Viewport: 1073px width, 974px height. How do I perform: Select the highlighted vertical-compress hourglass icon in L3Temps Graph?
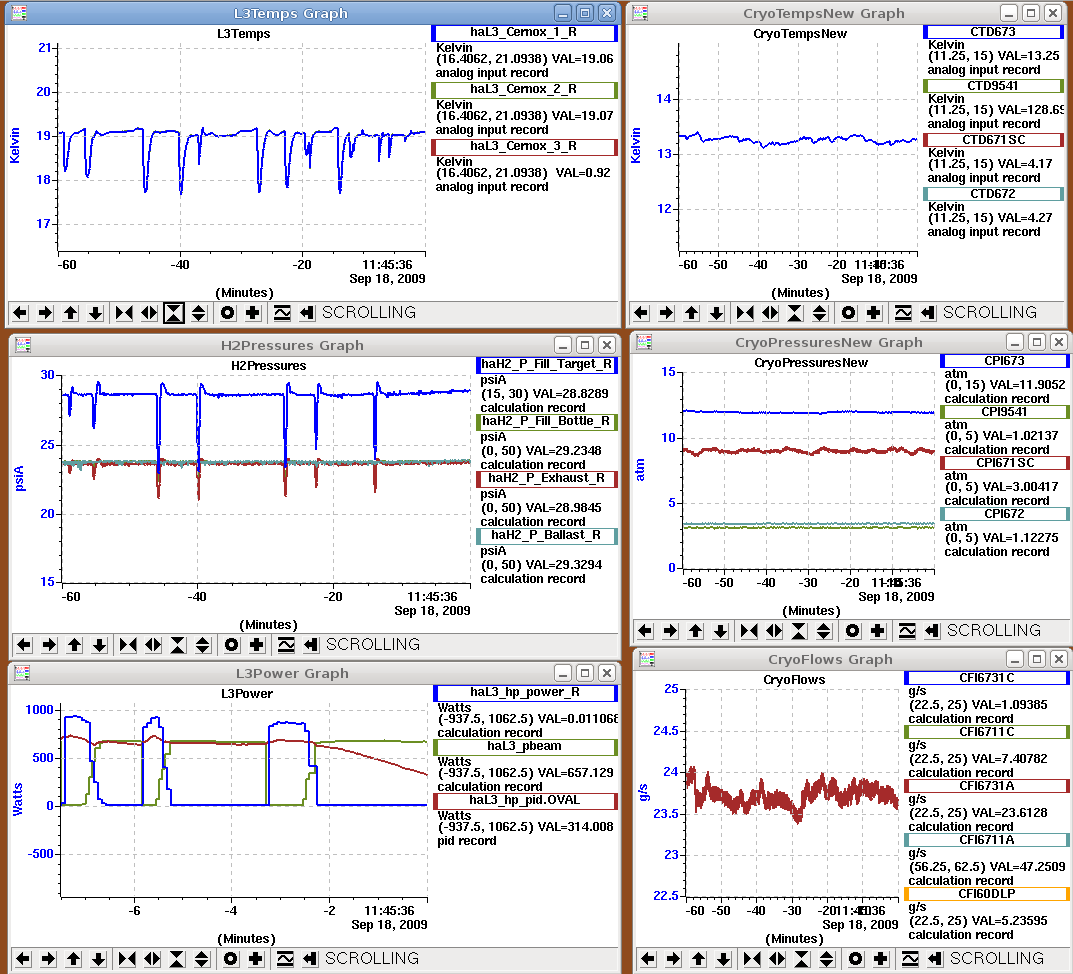pyautogui.click(x=174, y=313)
